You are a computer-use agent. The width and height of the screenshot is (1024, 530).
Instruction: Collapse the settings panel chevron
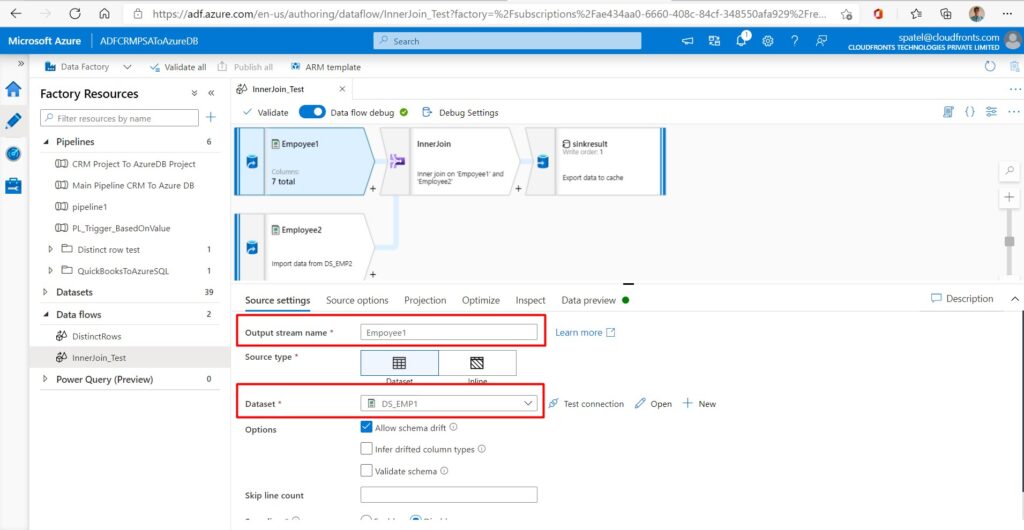coord(1014,298)
